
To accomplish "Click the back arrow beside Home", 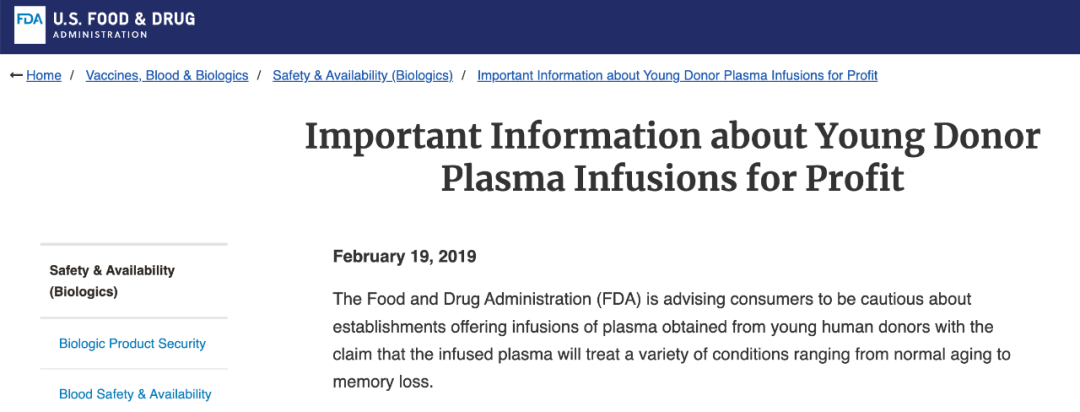I will (x=17, y=76).
